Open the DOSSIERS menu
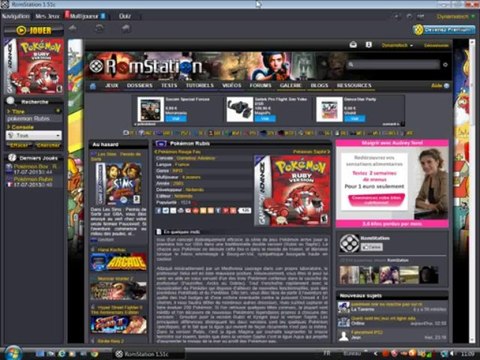 tap(139, 86)
